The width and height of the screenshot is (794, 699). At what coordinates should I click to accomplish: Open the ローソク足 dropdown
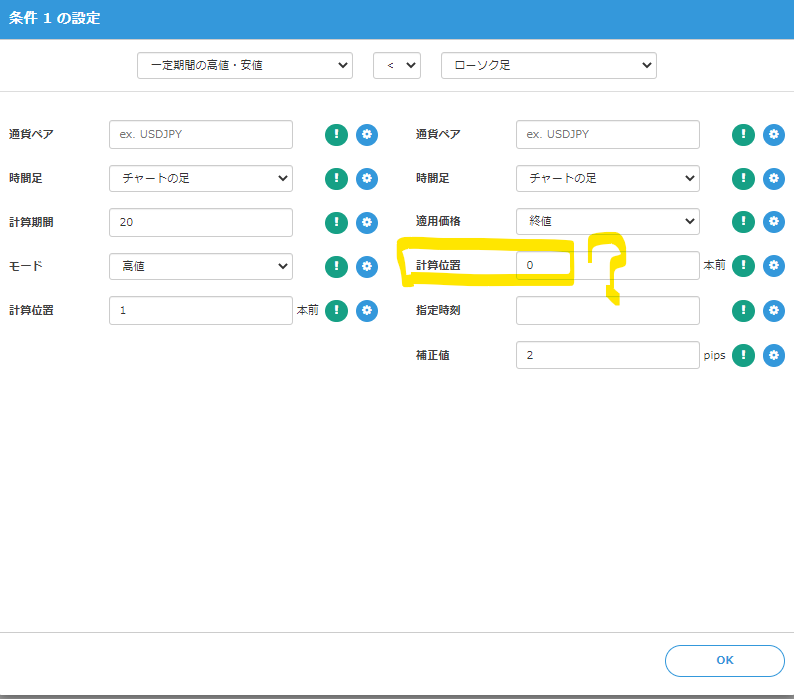pos(549,65)
